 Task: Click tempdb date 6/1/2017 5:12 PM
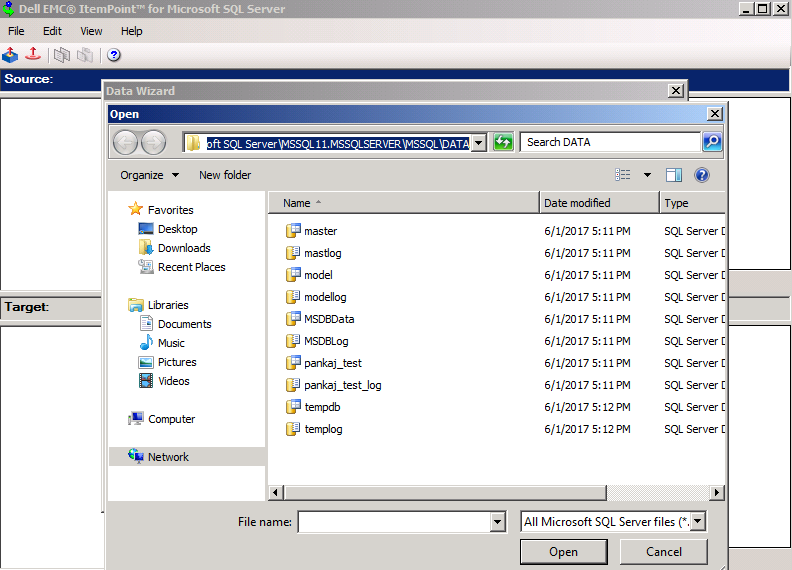pos(587,407)
